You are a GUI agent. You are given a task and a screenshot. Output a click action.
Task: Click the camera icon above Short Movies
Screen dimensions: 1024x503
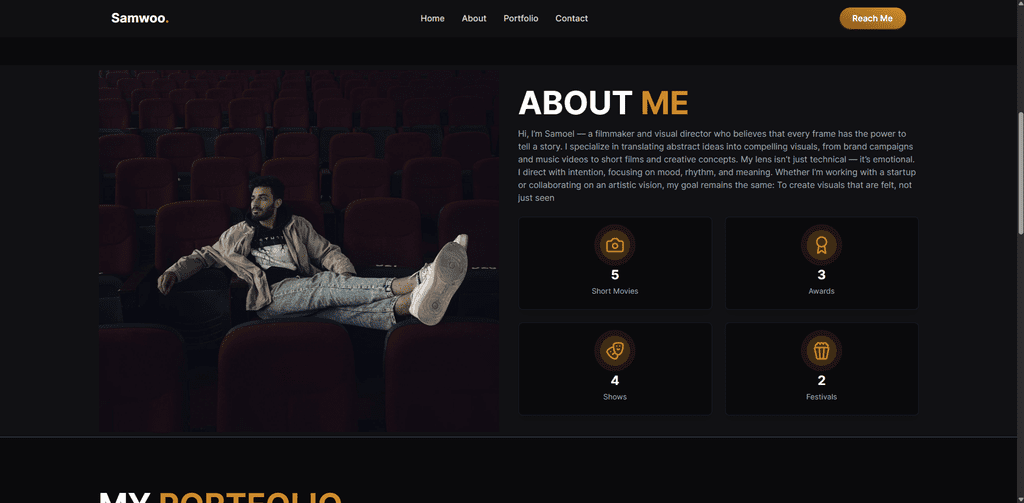[615, 246]
